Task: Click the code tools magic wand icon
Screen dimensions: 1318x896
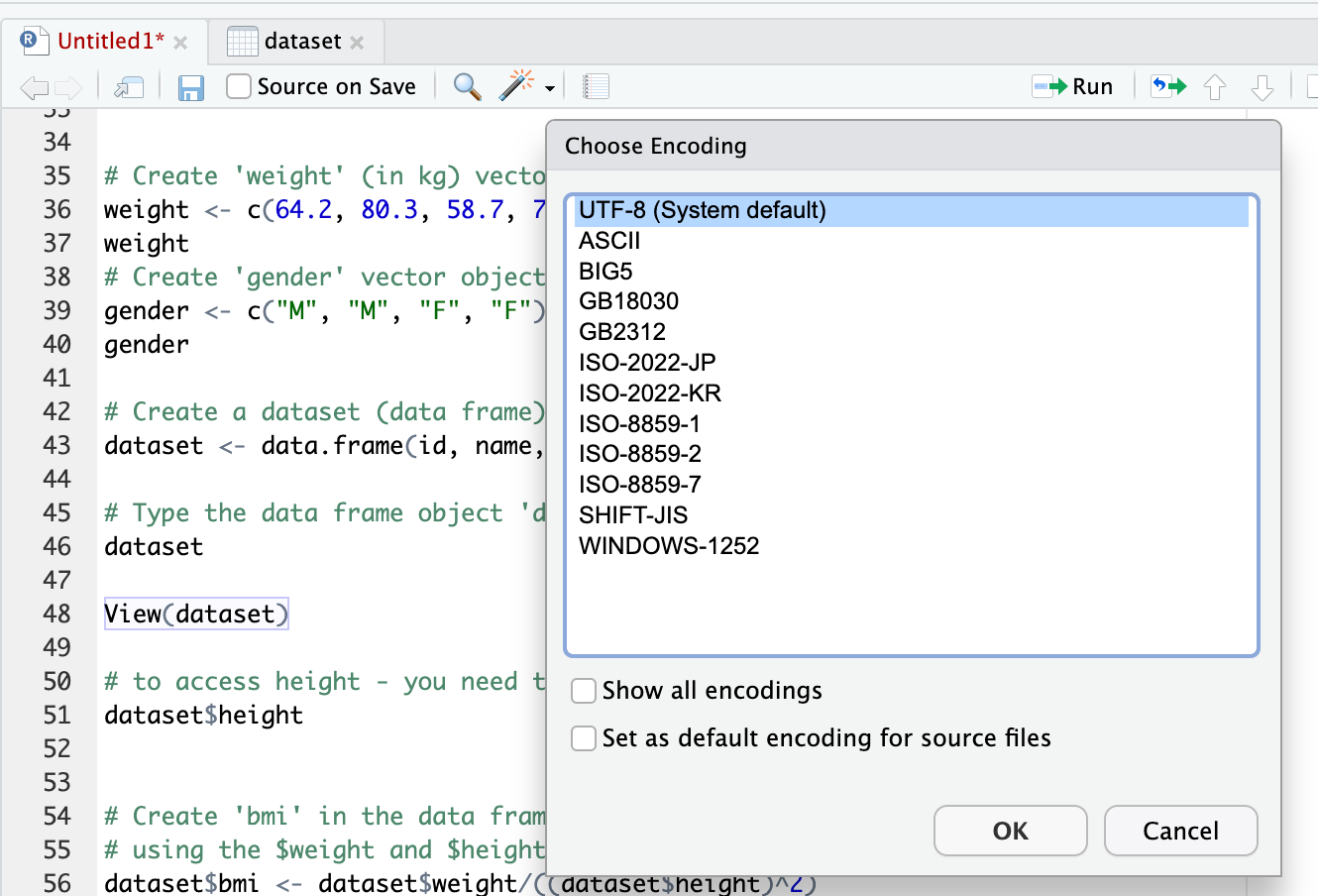Action: 516,86
